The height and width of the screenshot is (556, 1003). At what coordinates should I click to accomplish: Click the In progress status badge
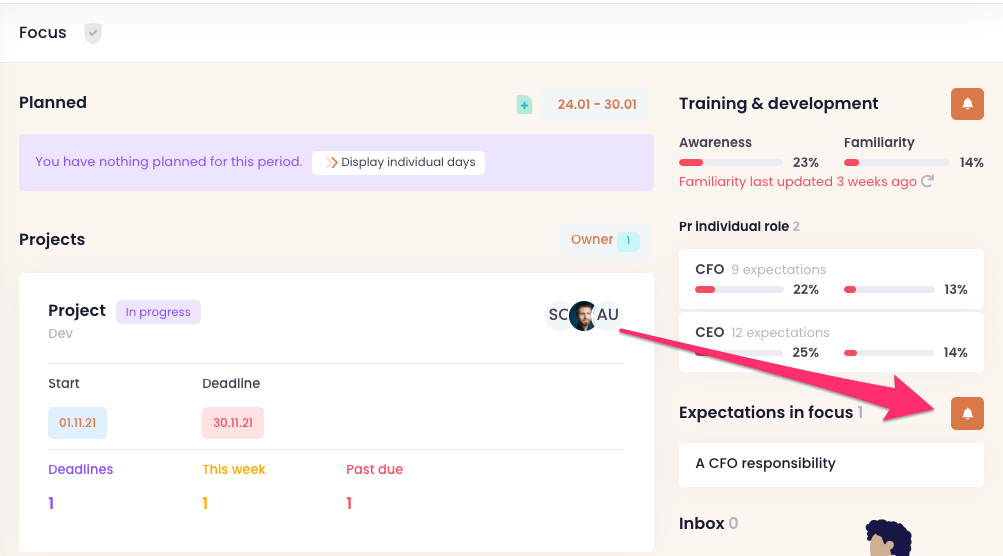coord(158,312)
